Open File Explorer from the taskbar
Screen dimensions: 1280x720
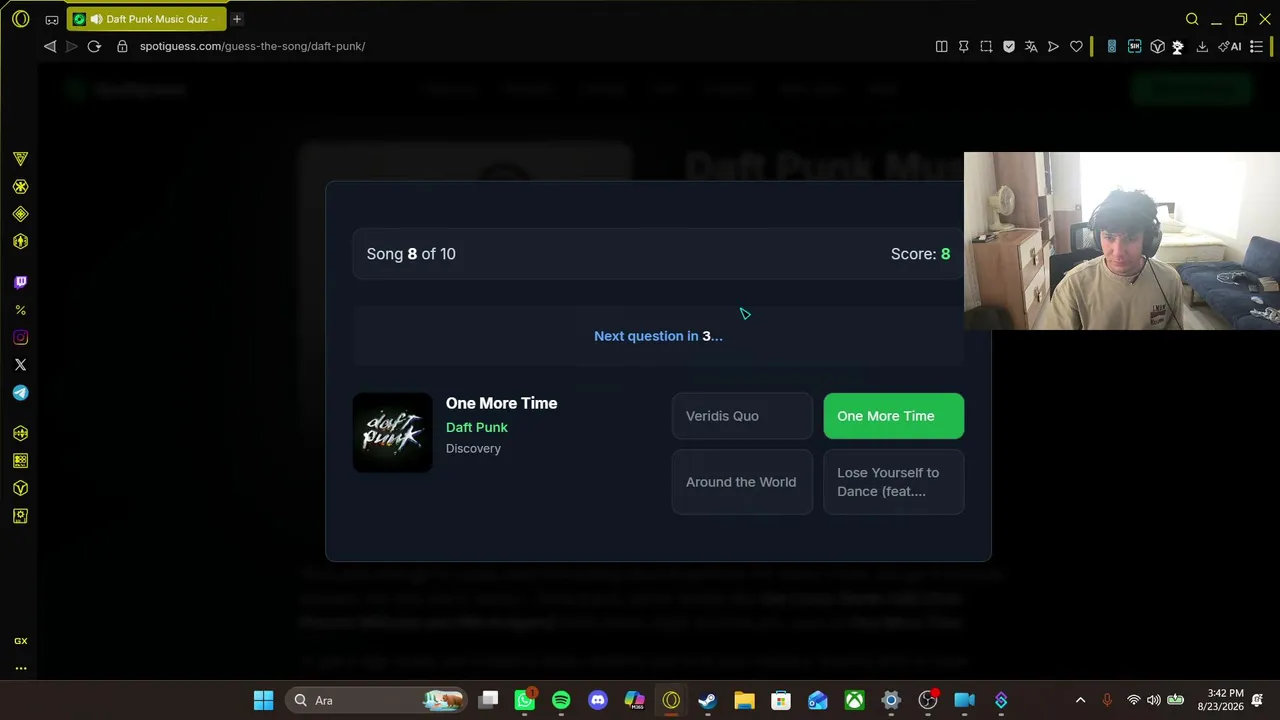(744, 700)
